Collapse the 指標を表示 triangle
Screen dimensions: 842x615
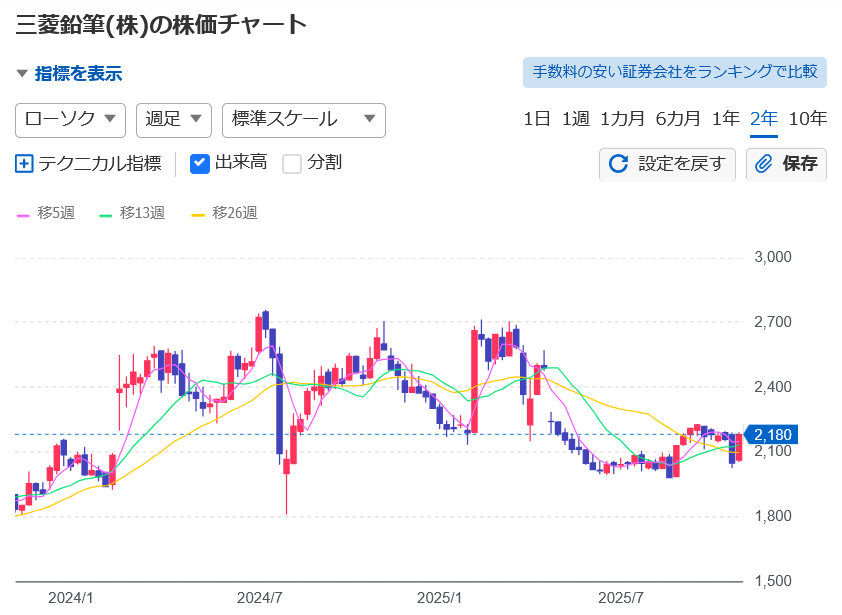(22, 73)
